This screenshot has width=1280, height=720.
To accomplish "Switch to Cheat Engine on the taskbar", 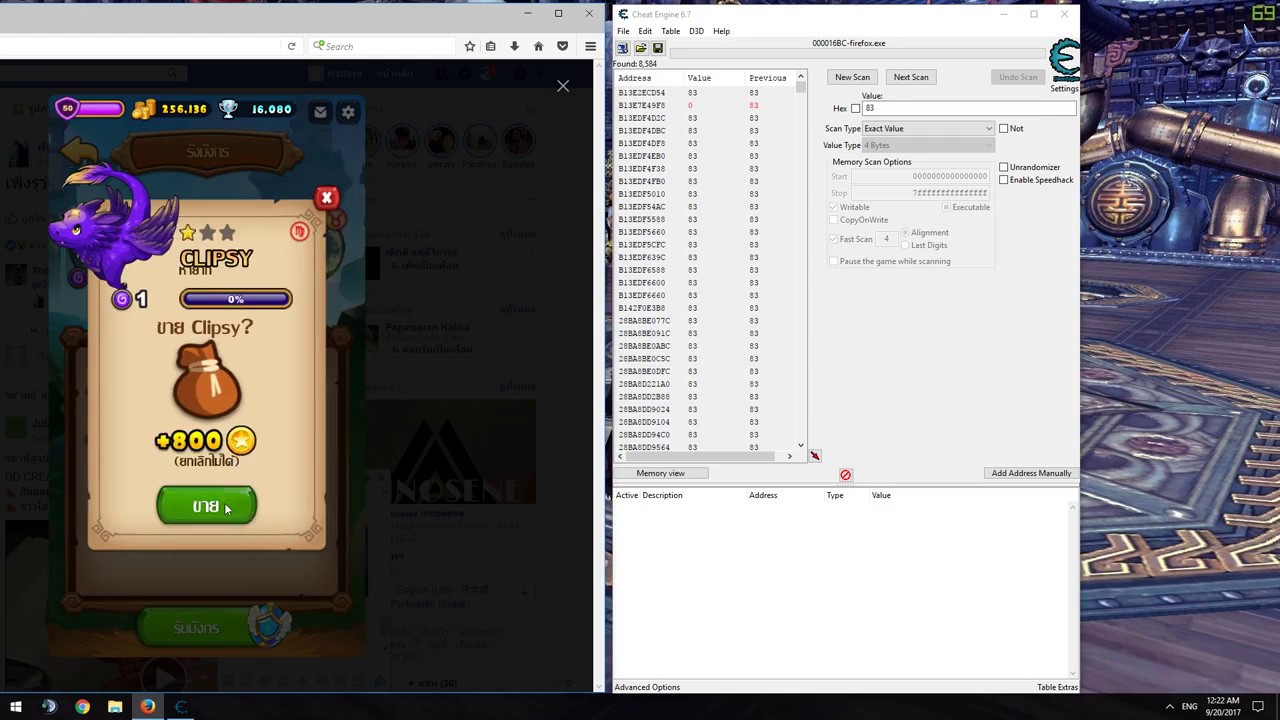I will tap(181, 707).
